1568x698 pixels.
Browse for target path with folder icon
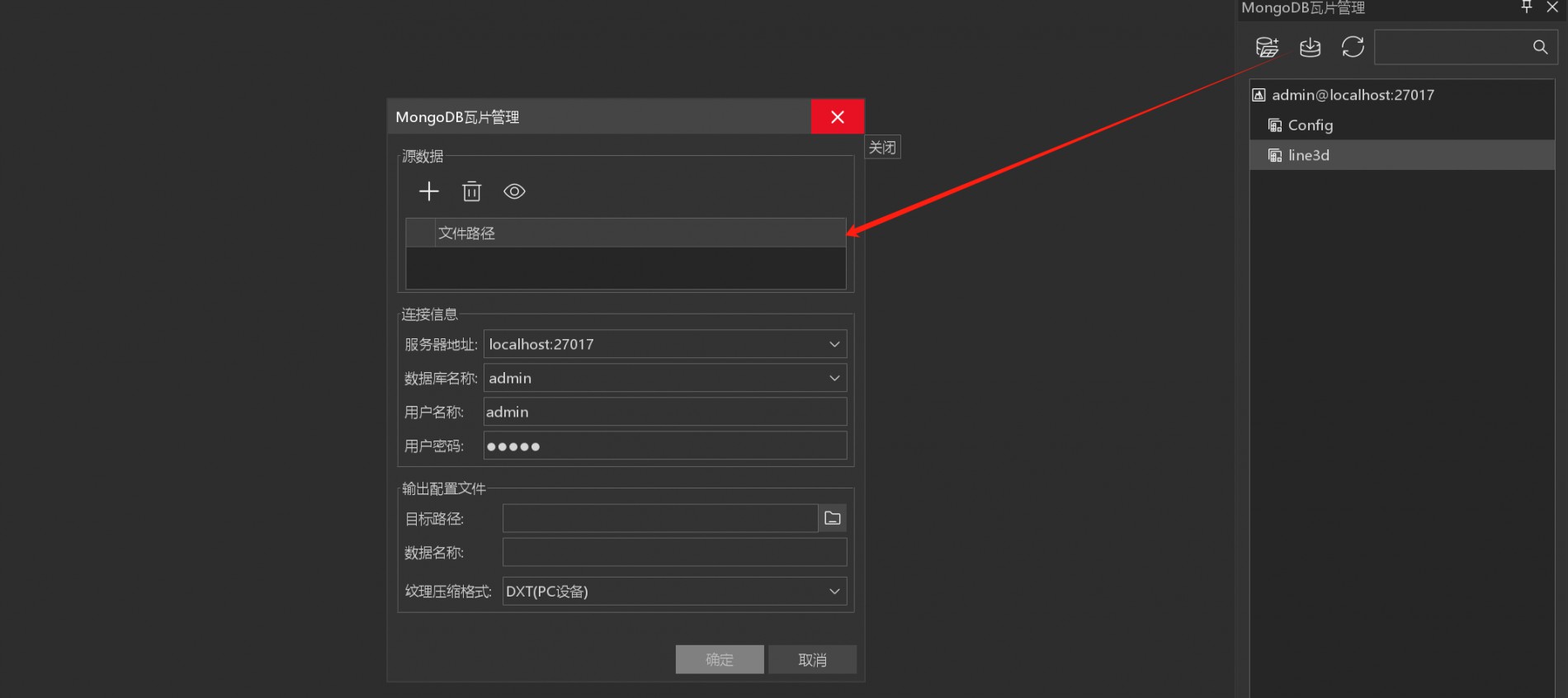[x=833, y=518]
